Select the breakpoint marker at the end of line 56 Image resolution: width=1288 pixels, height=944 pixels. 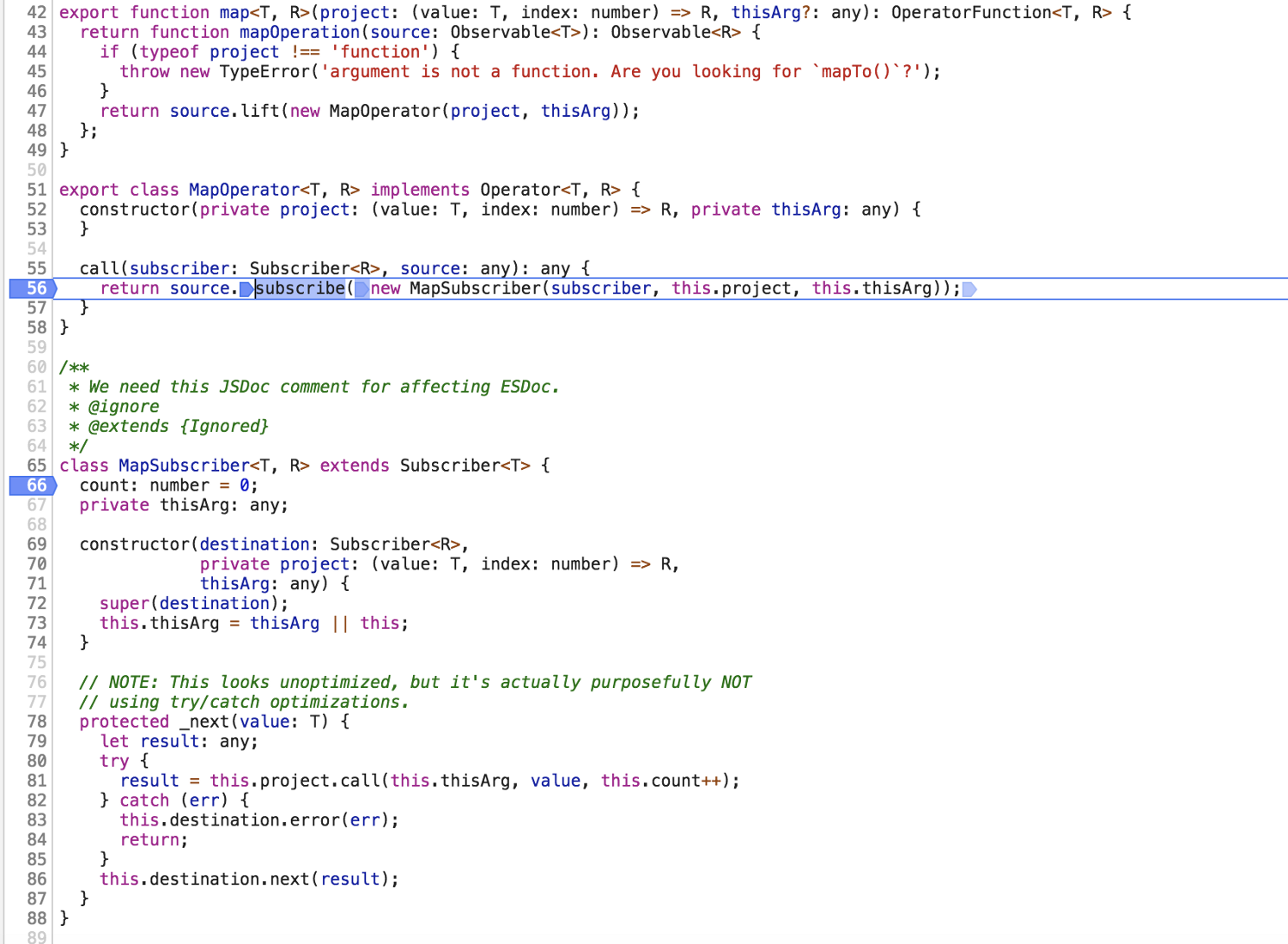click(969, 289)
